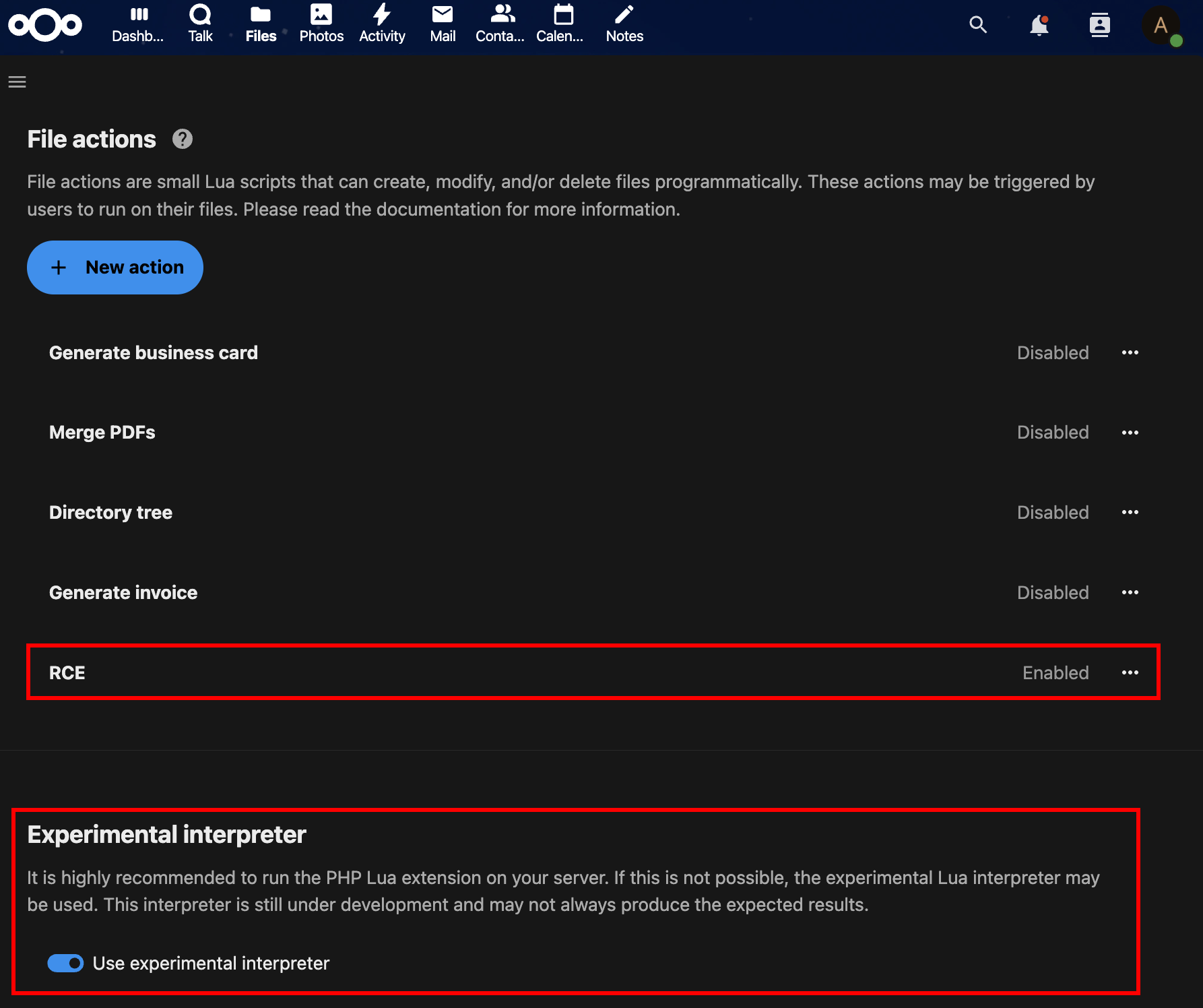This screenshot has width=1203, height=1008.
Task: Open options for Generate business card
Action: coord(1130,353)
